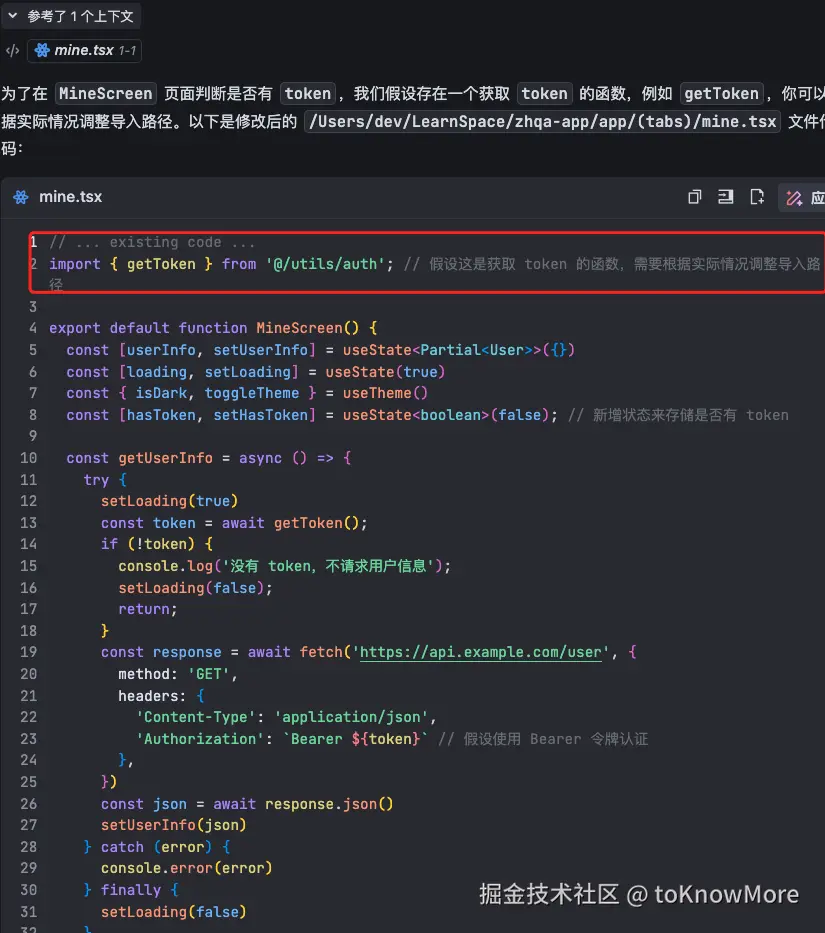Viewport: 825px width, 933px height.
Task: Click the copy code icon on mine.tsx block
Action: click(x=695, y=197)
